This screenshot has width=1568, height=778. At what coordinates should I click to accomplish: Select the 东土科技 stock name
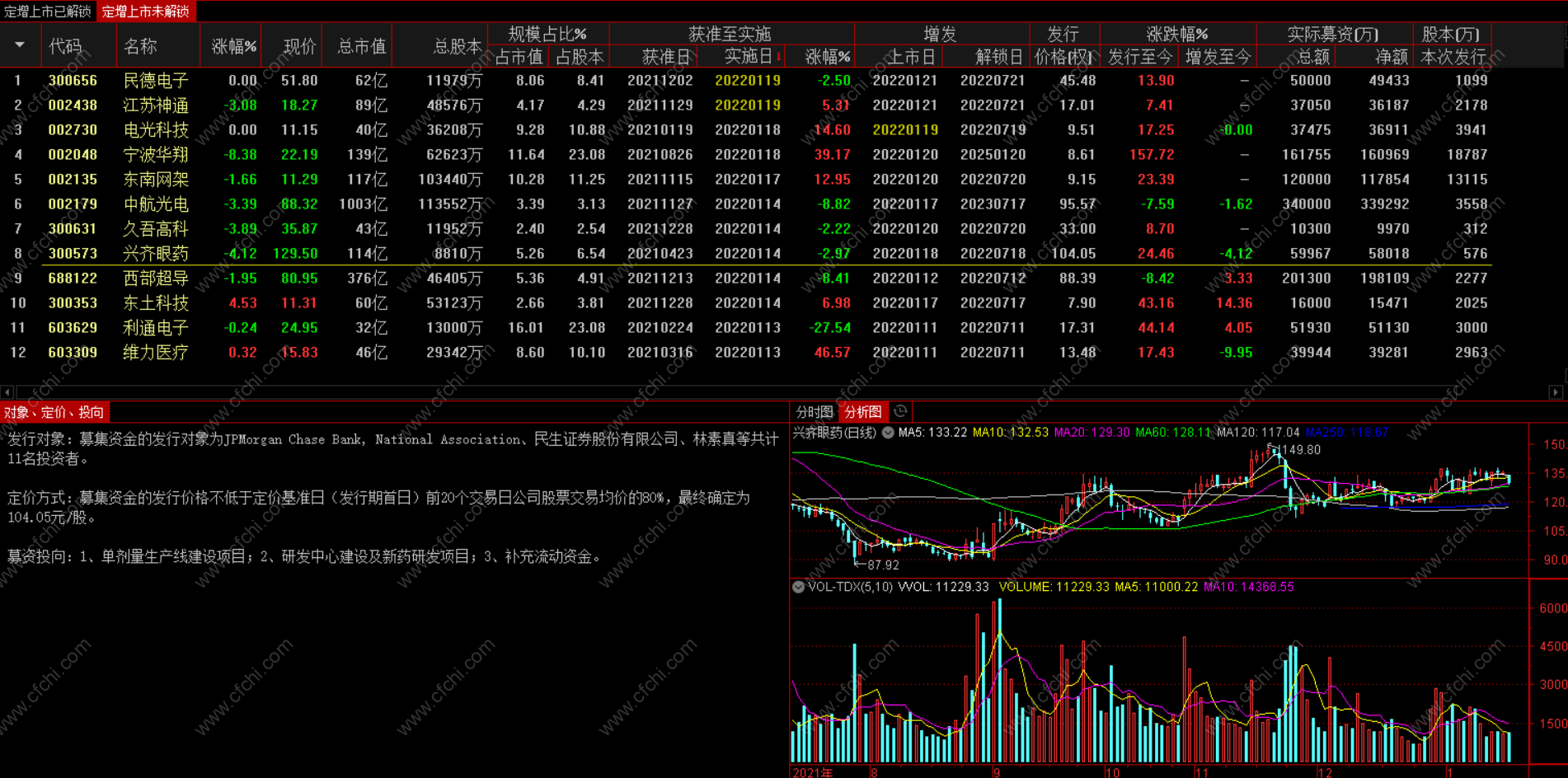(156, 303)
